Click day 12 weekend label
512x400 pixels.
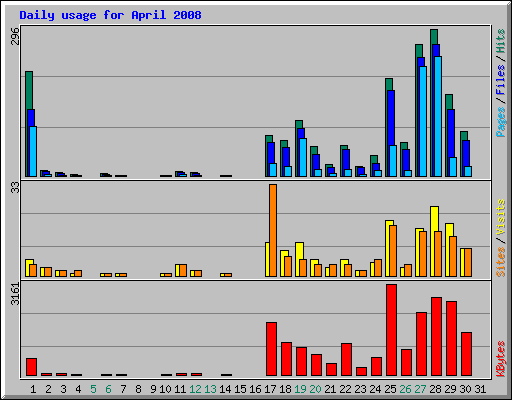click(x=195, y=389)
